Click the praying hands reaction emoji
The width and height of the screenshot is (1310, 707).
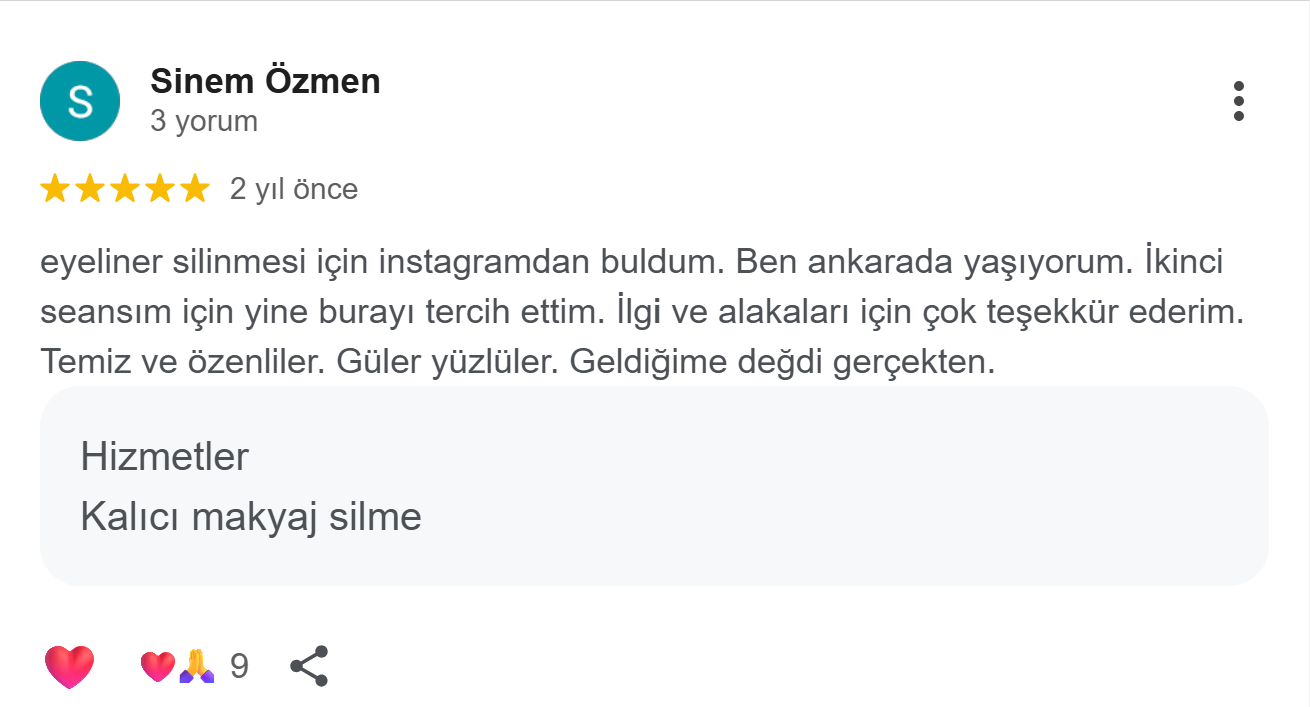click(196, 666)
